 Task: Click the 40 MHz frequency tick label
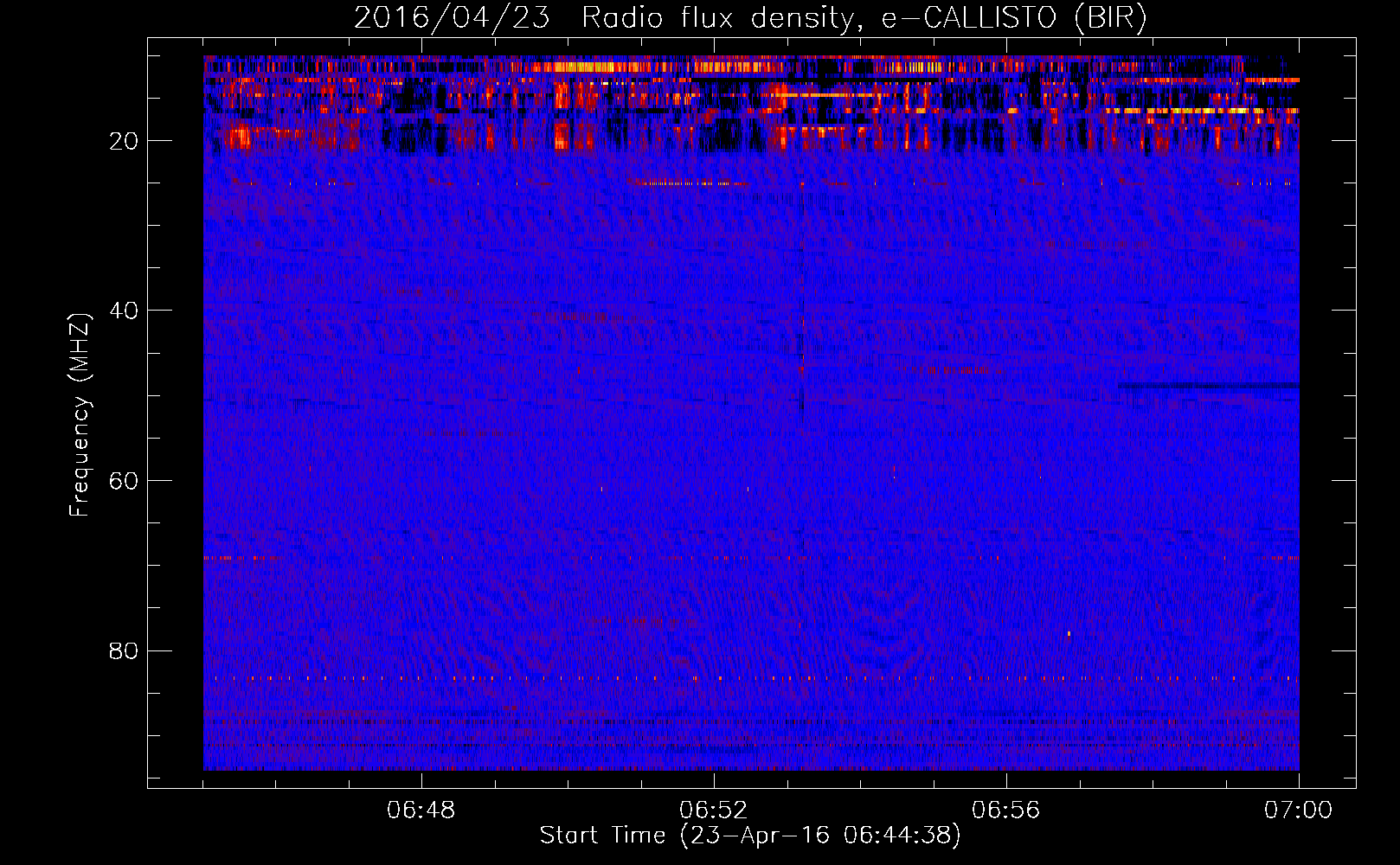tap(124, 311)
